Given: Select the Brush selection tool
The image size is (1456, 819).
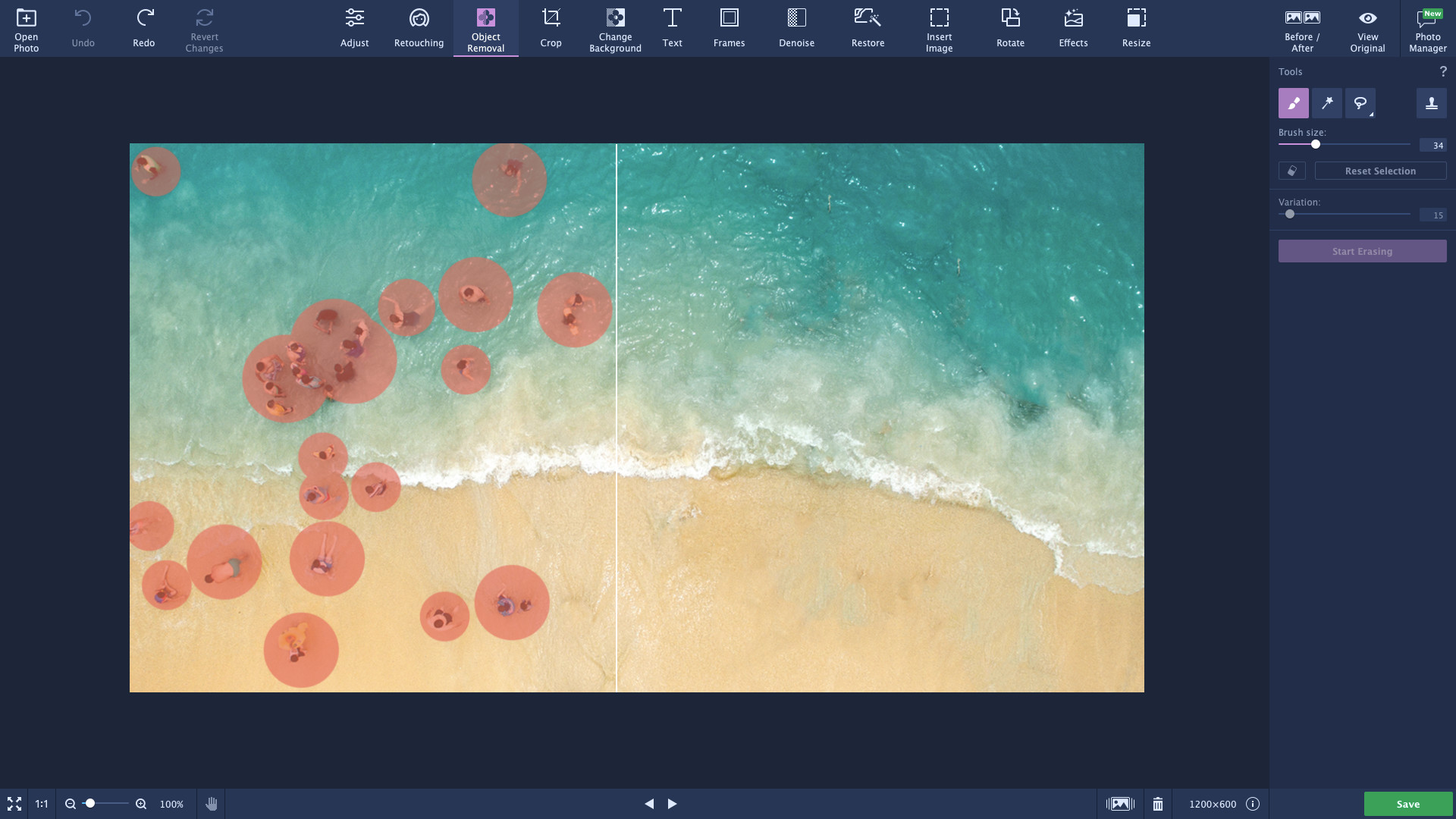Looking at the screenshot, I should click(x=1293, y=103).
